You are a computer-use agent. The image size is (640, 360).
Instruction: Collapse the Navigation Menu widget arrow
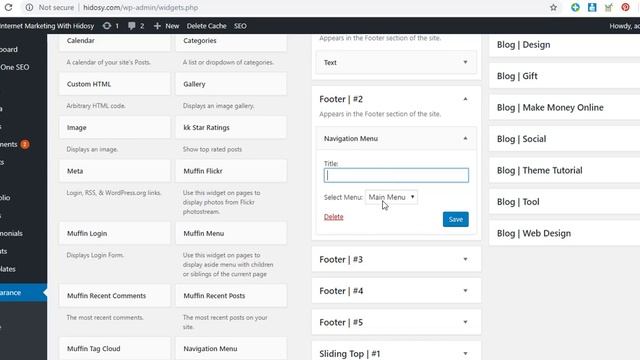pos(465,138)
